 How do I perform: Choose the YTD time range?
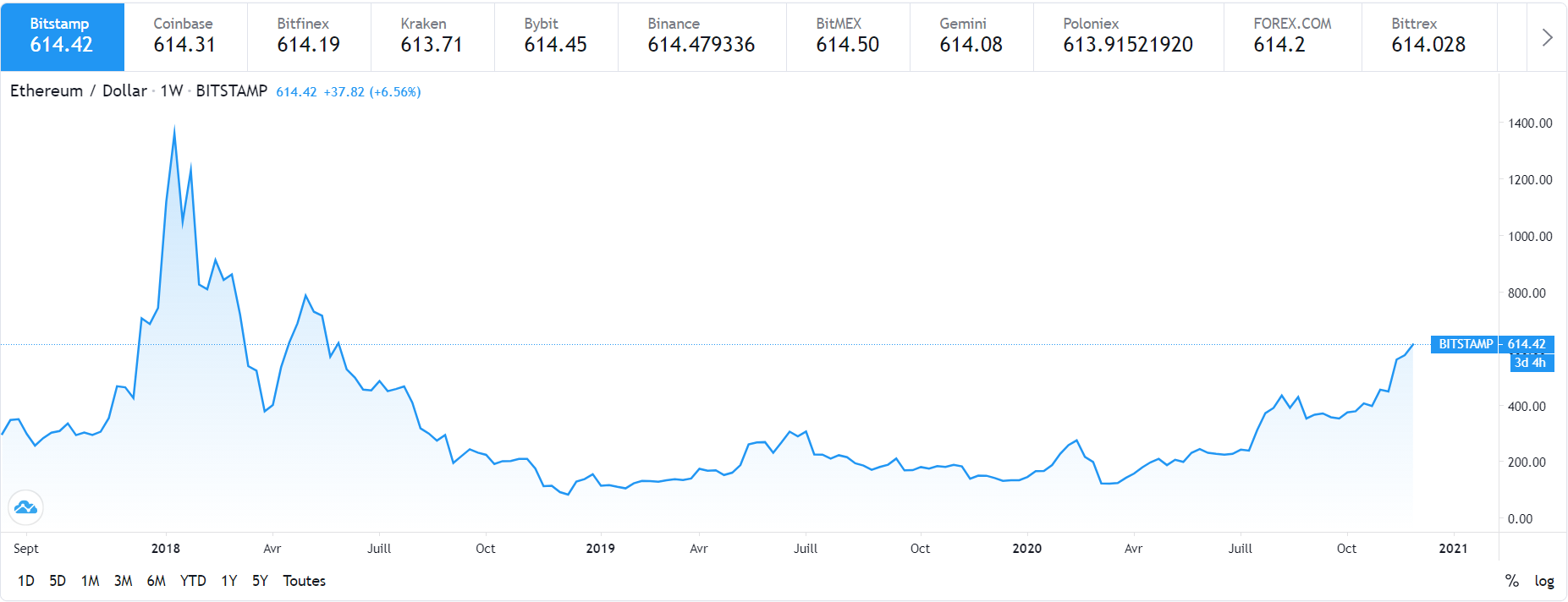click(x=193, y=581)
